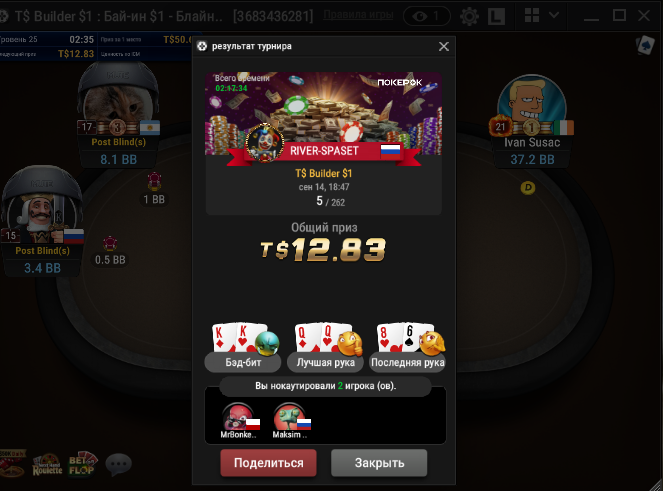This screenshot has width=663, height=491.
Task: Select the Лучшая рука hand card
Action: [x=325, y=347]
